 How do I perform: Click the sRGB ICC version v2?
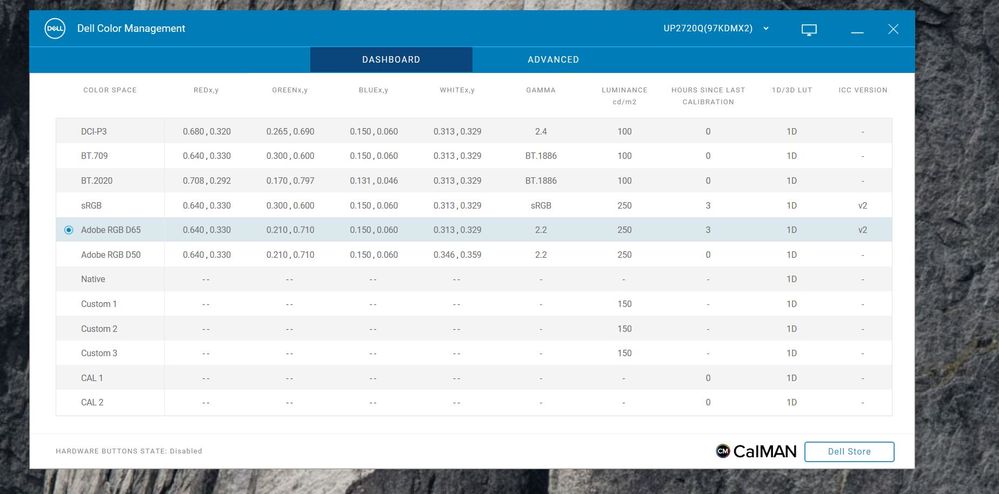pos(863,205)
